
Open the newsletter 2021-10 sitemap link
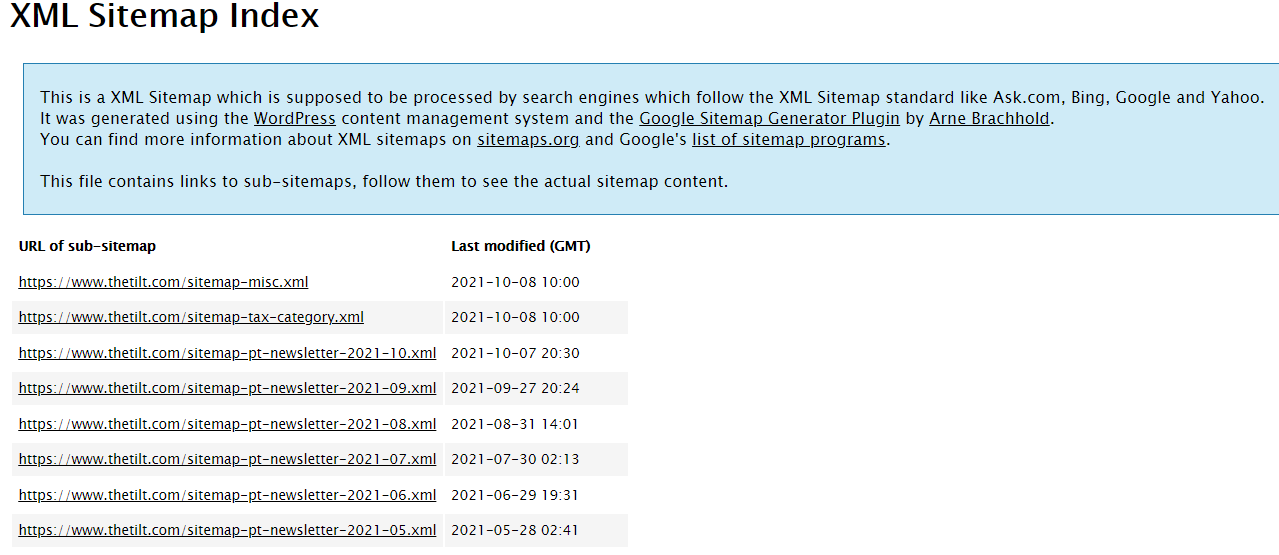227,353
